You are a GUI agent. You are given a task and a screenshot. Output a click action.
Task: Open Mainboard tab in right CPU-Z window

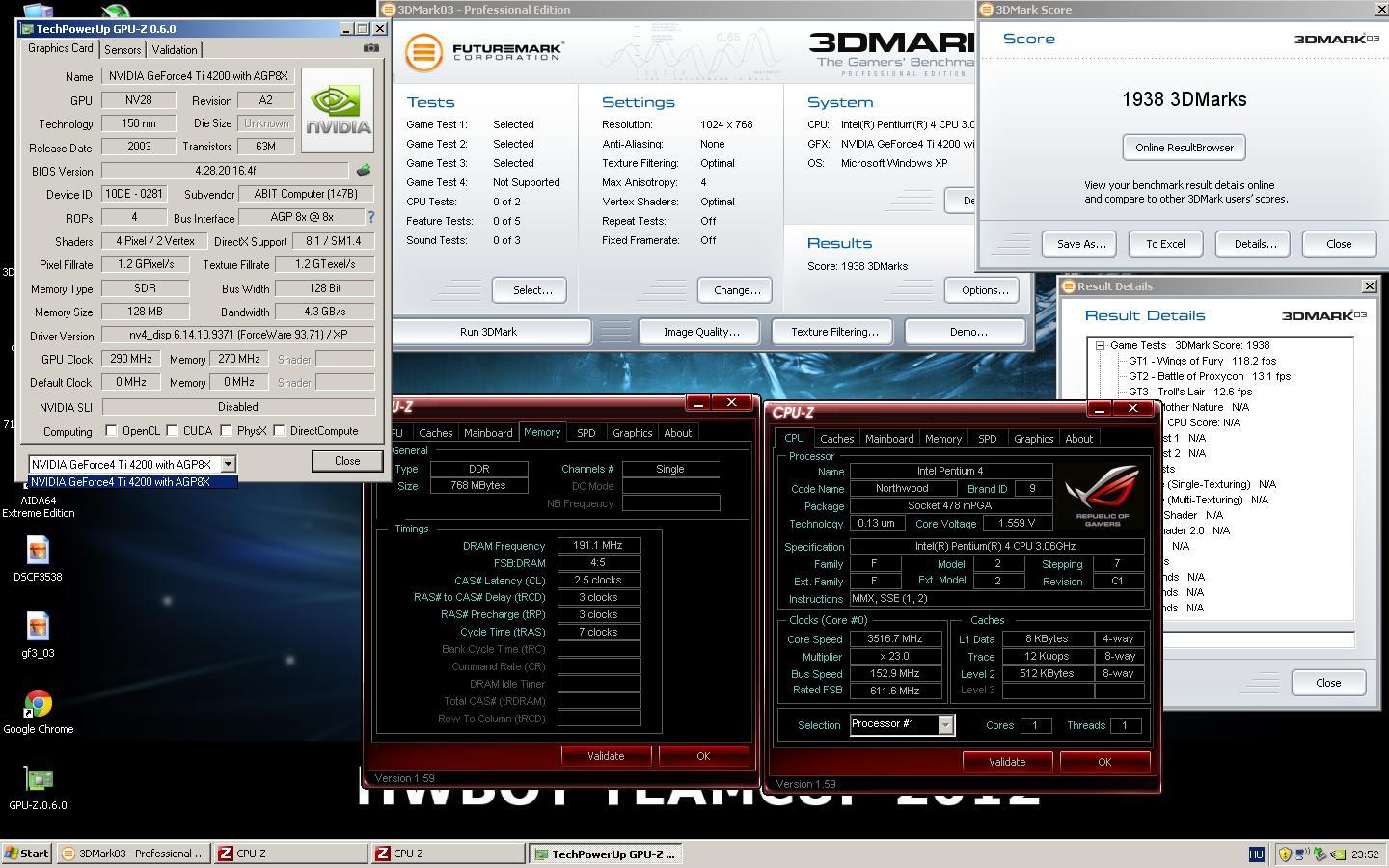(889, 439)
